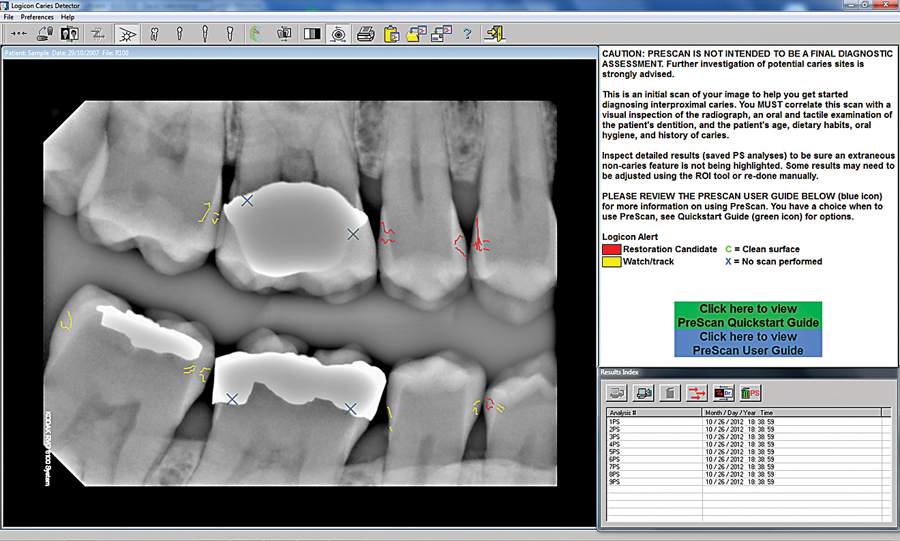
Task: Click the green trash PS delete icon
Action: tap(750, 392)
